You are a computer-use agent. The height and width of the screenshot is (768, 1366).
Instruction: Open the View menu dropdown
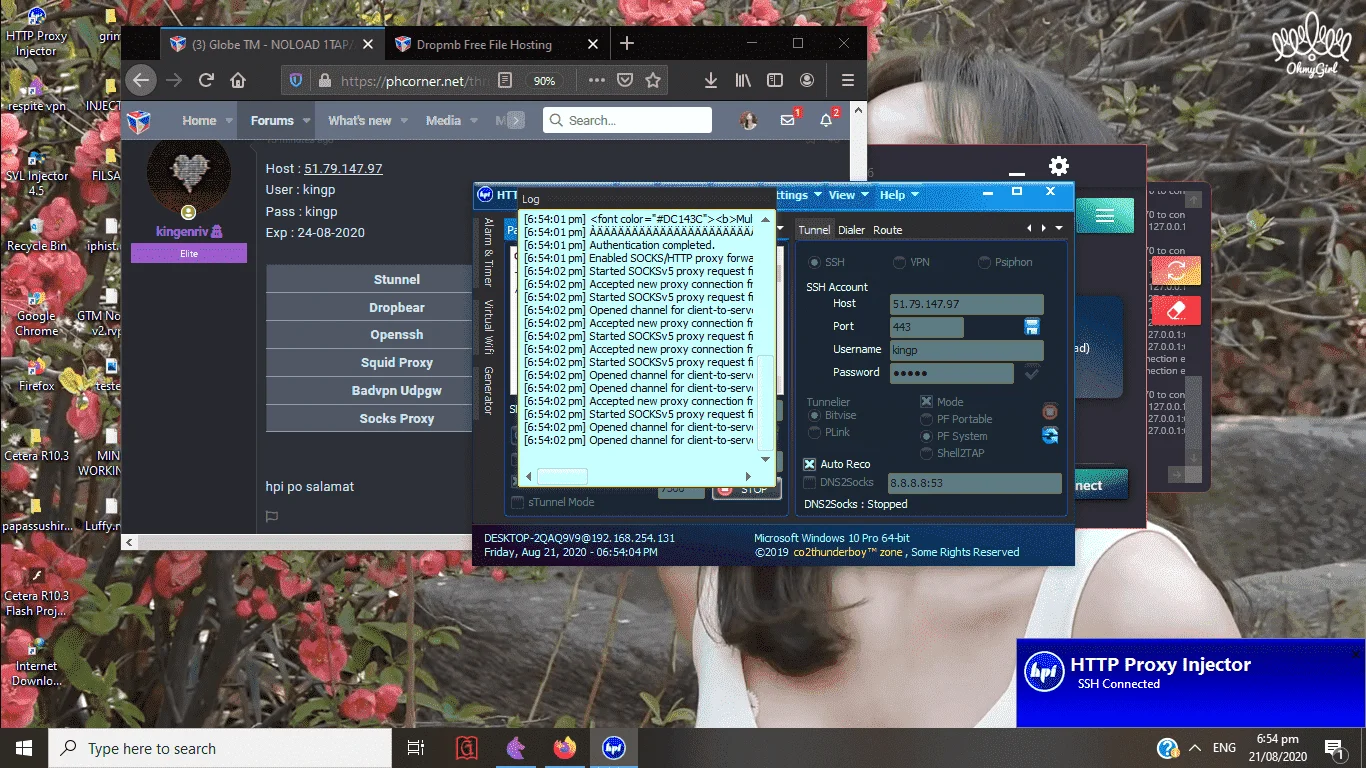[x=848, y=195]
